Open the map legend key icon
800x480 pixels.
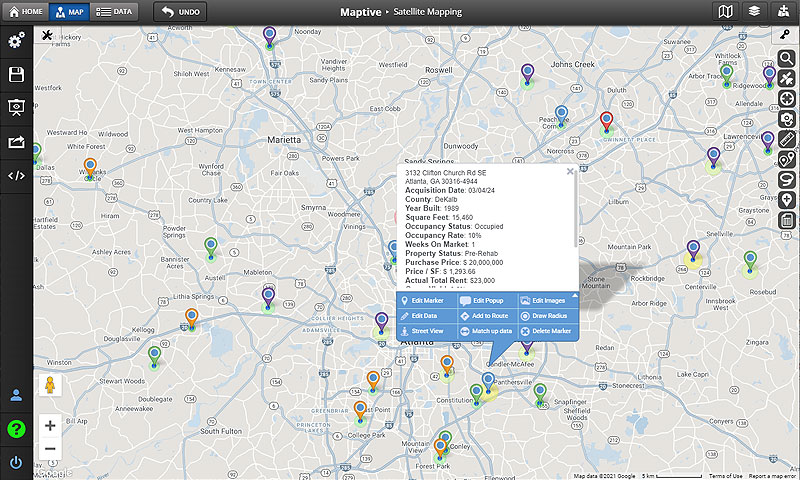(x=785, y=34)
